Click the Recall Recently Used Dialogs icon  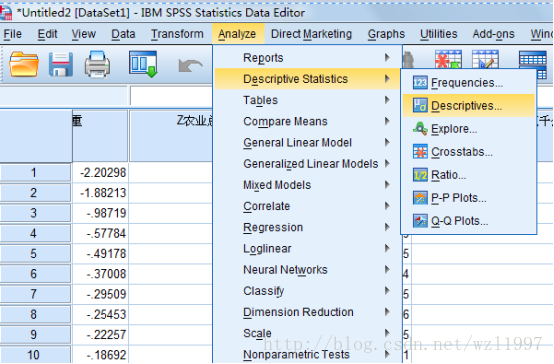click(x=143, y=64)
